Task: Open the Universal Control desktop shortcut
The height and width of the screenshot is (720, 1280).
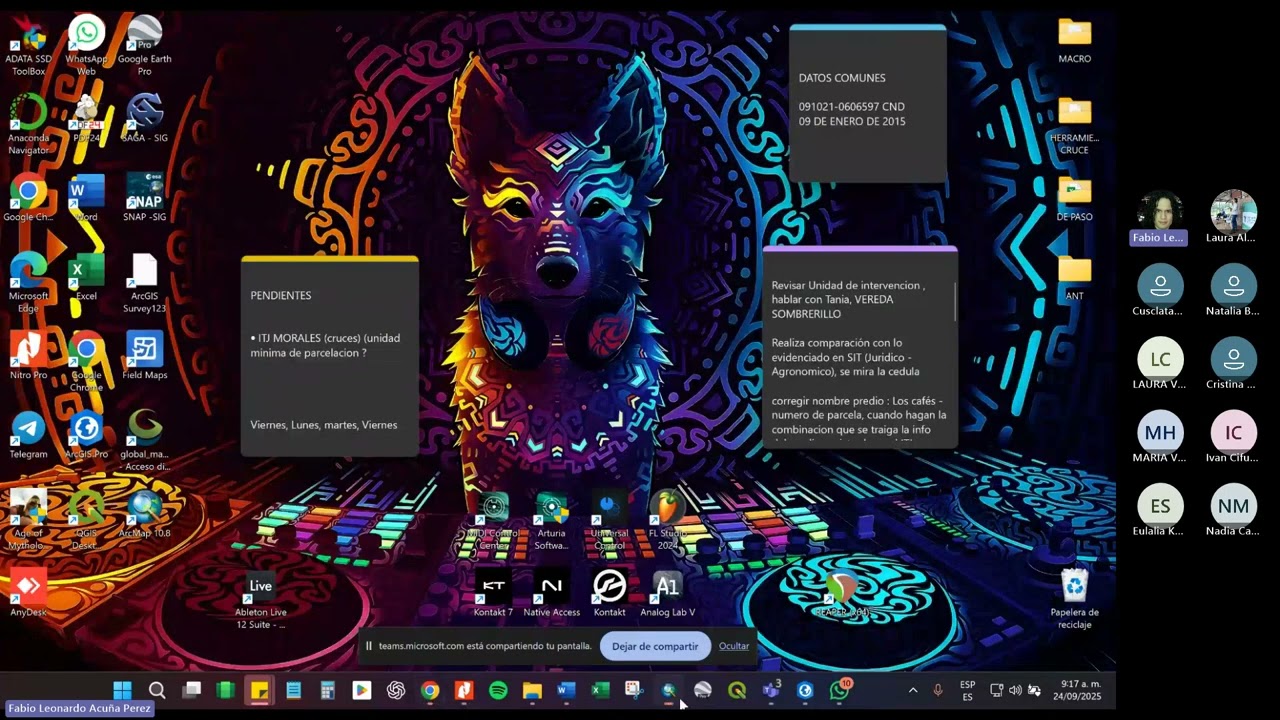Action: (609, 520)
